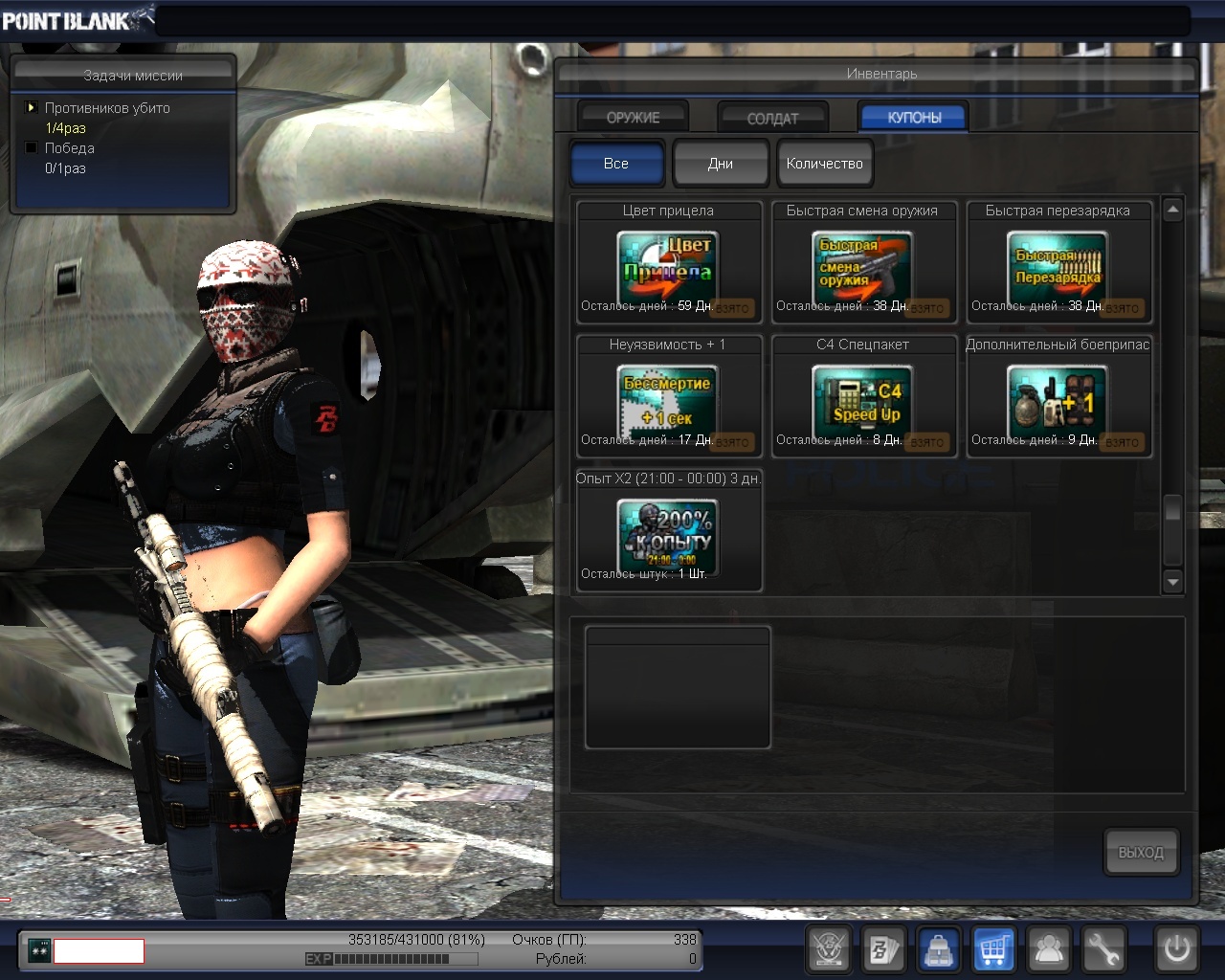
Task: Open the clan emblem menu icon
Action: coord(829,950)
